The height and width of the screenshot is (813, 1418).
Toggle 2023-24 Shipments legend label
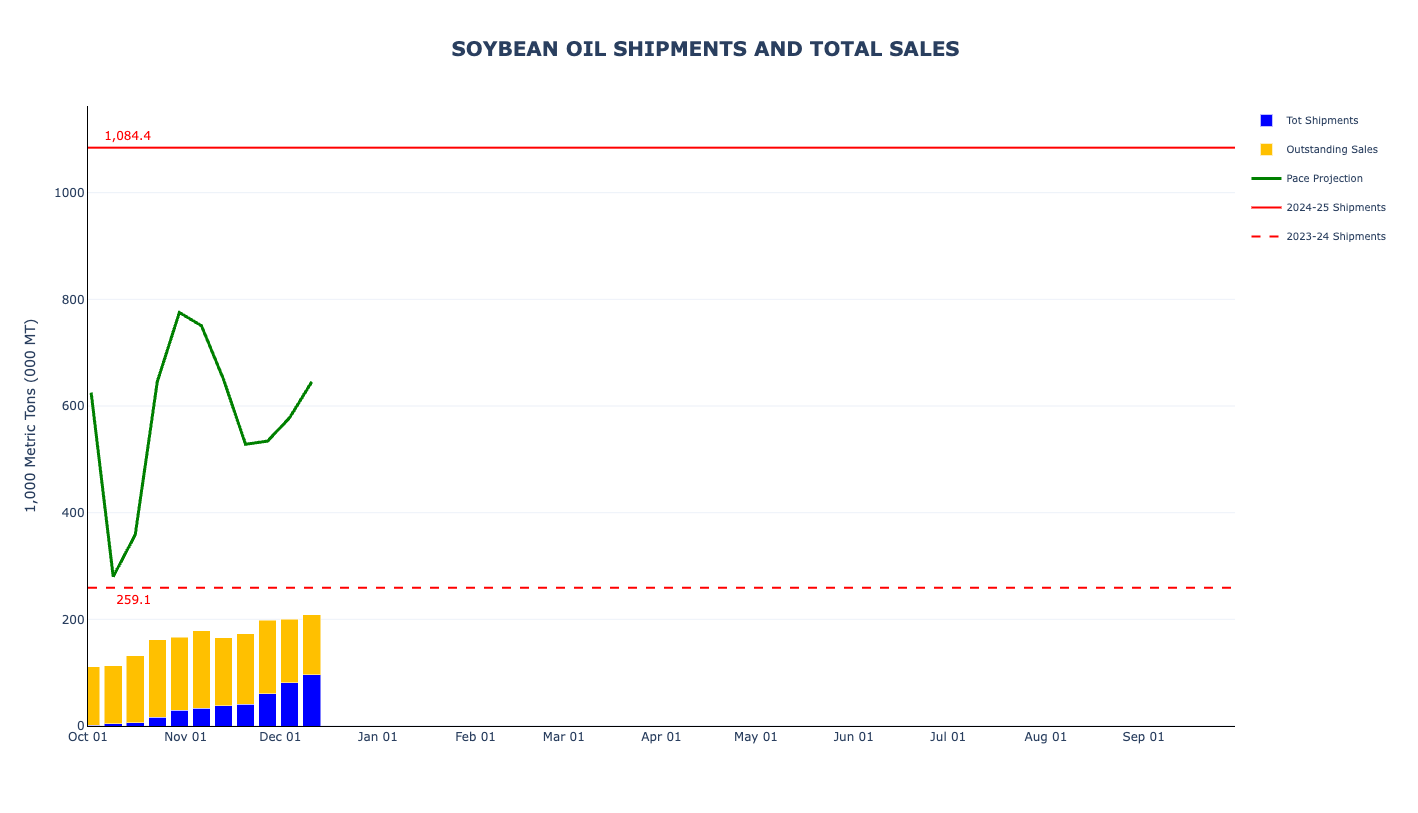(1335, 236)
